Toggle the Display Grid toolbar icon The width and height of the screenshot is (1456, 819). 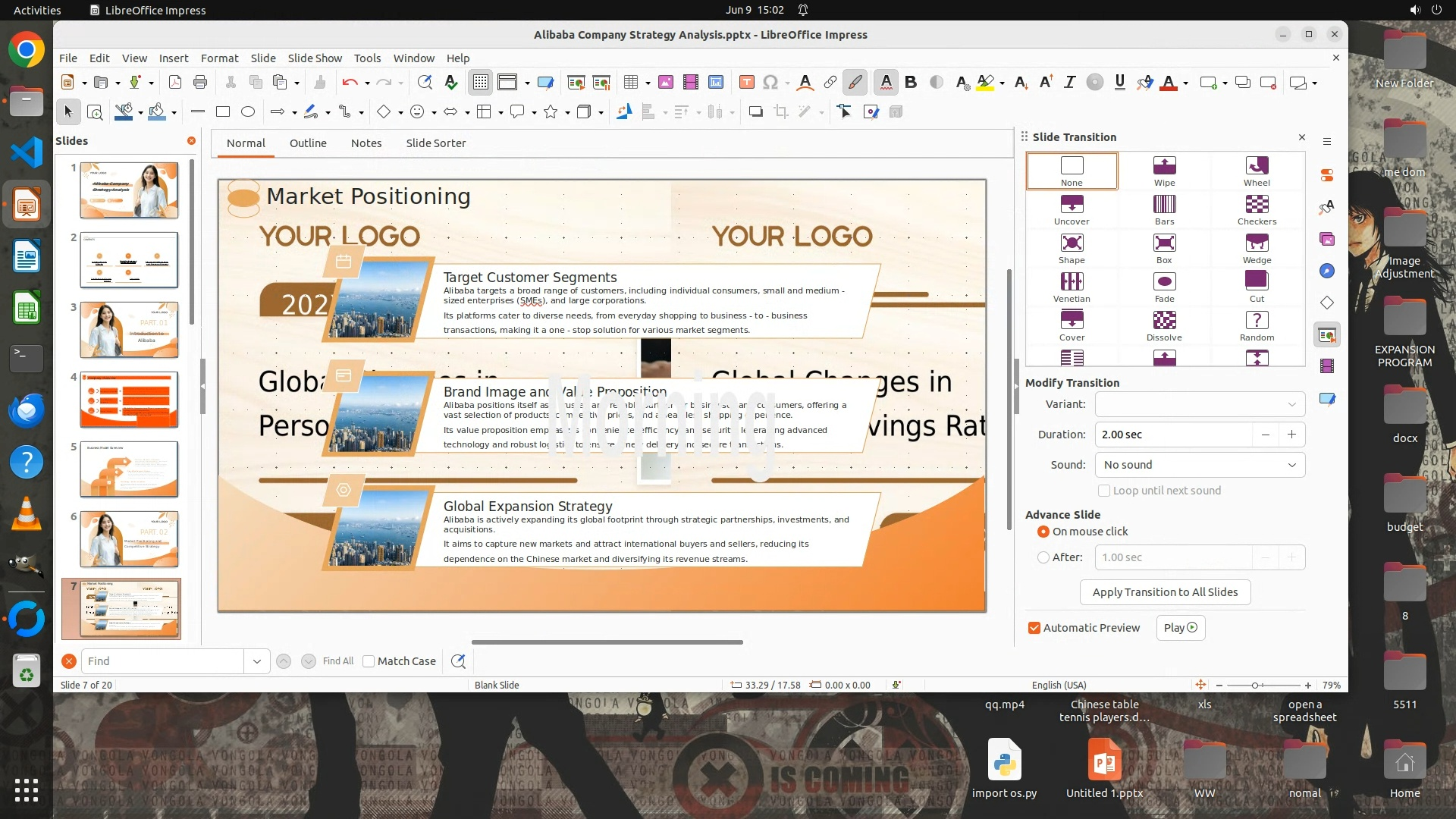pos(481,82)
